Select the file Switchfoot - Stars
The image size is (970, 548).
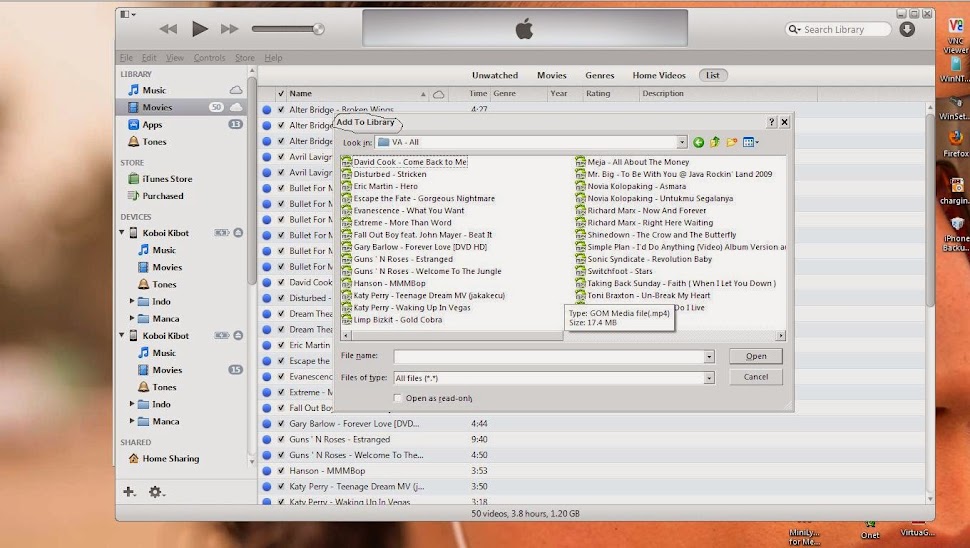click(620, 271)
